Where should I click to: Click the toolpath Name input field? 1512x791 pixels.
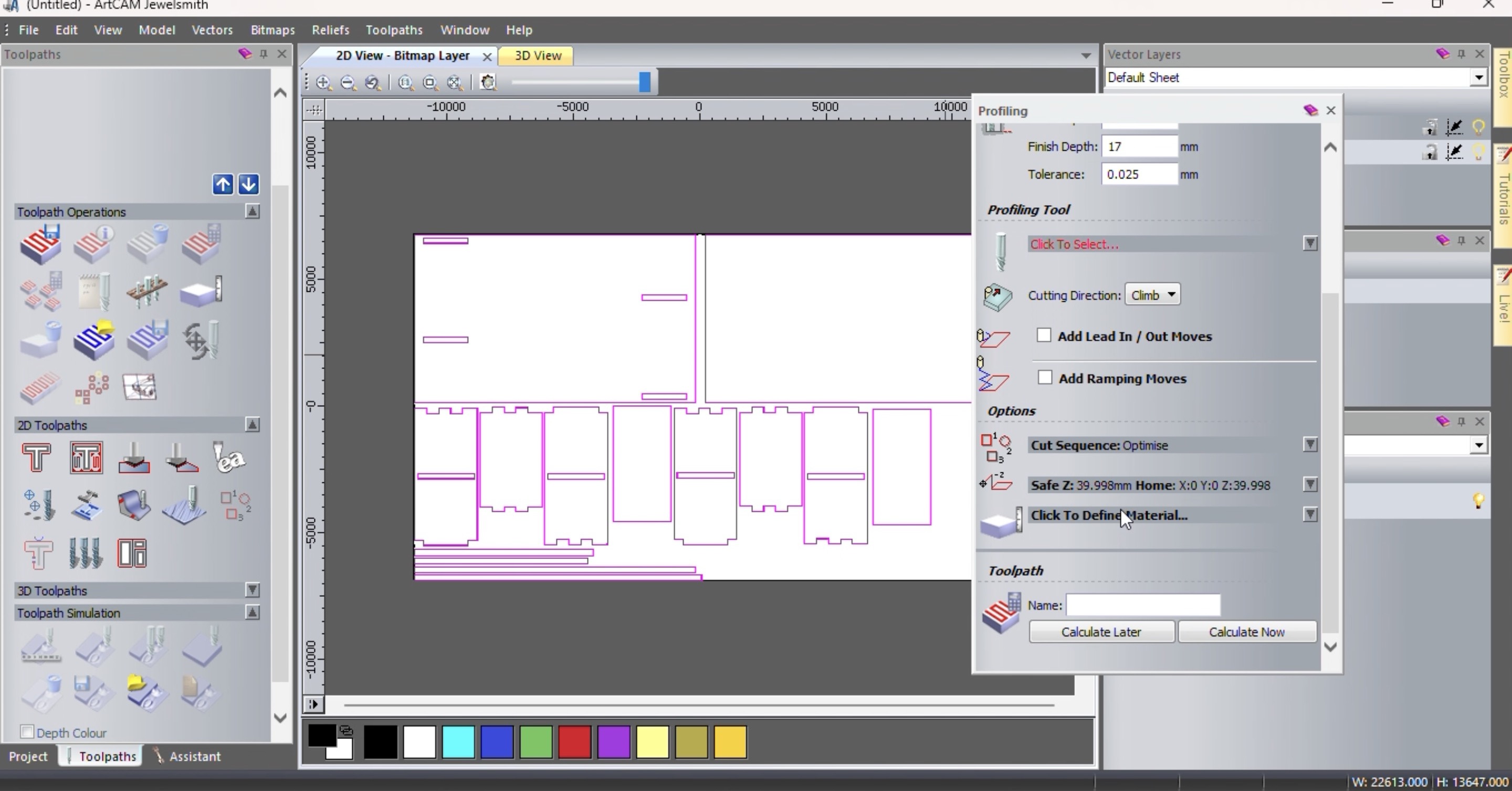pyautogui.click(x=1143, y=605)
